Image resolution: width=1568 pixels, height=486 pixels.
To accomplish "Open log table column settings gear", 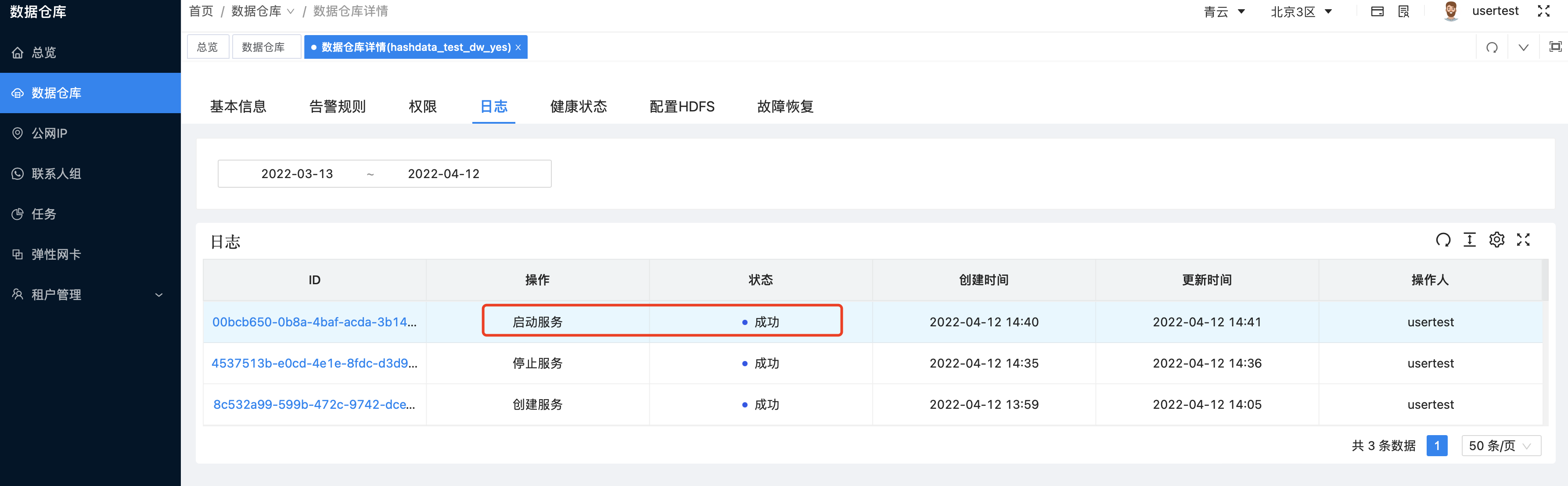I will (x=1497, y=239).
